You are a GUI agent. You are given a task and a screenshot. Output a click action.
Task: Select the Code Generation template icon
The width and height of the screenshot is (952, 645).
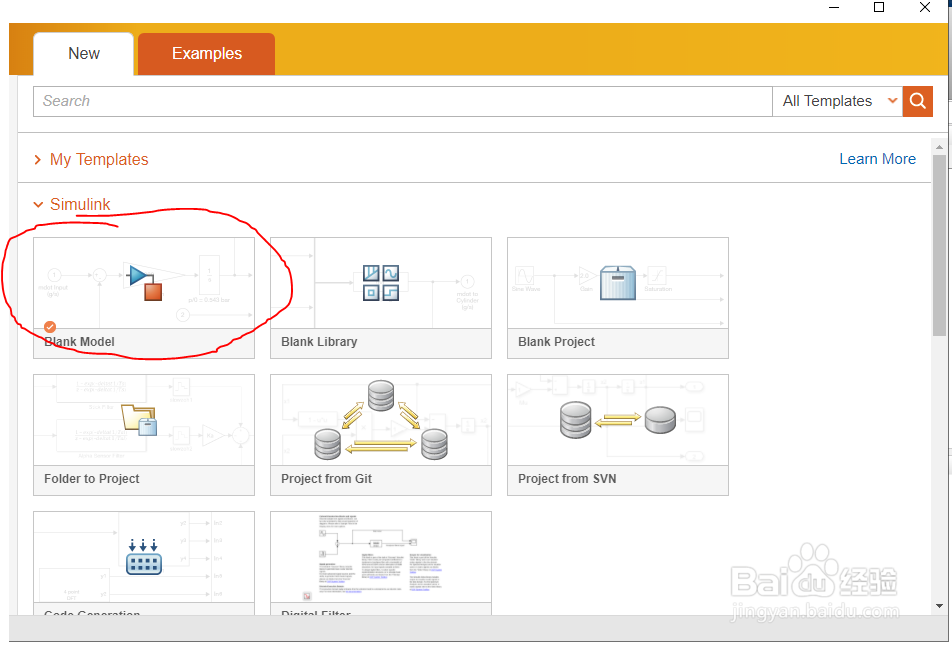click(144, 557)
